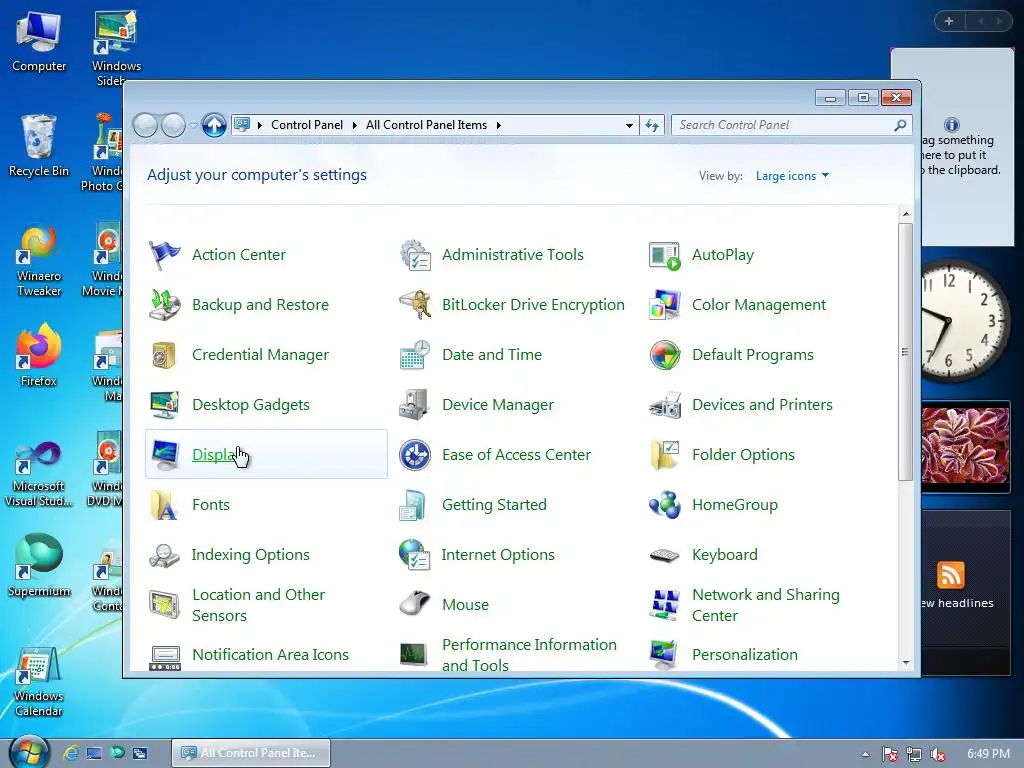1024x768 pixels.
Task: Click the All Control Panel Items taskbar button
Action: coord(251,753)
